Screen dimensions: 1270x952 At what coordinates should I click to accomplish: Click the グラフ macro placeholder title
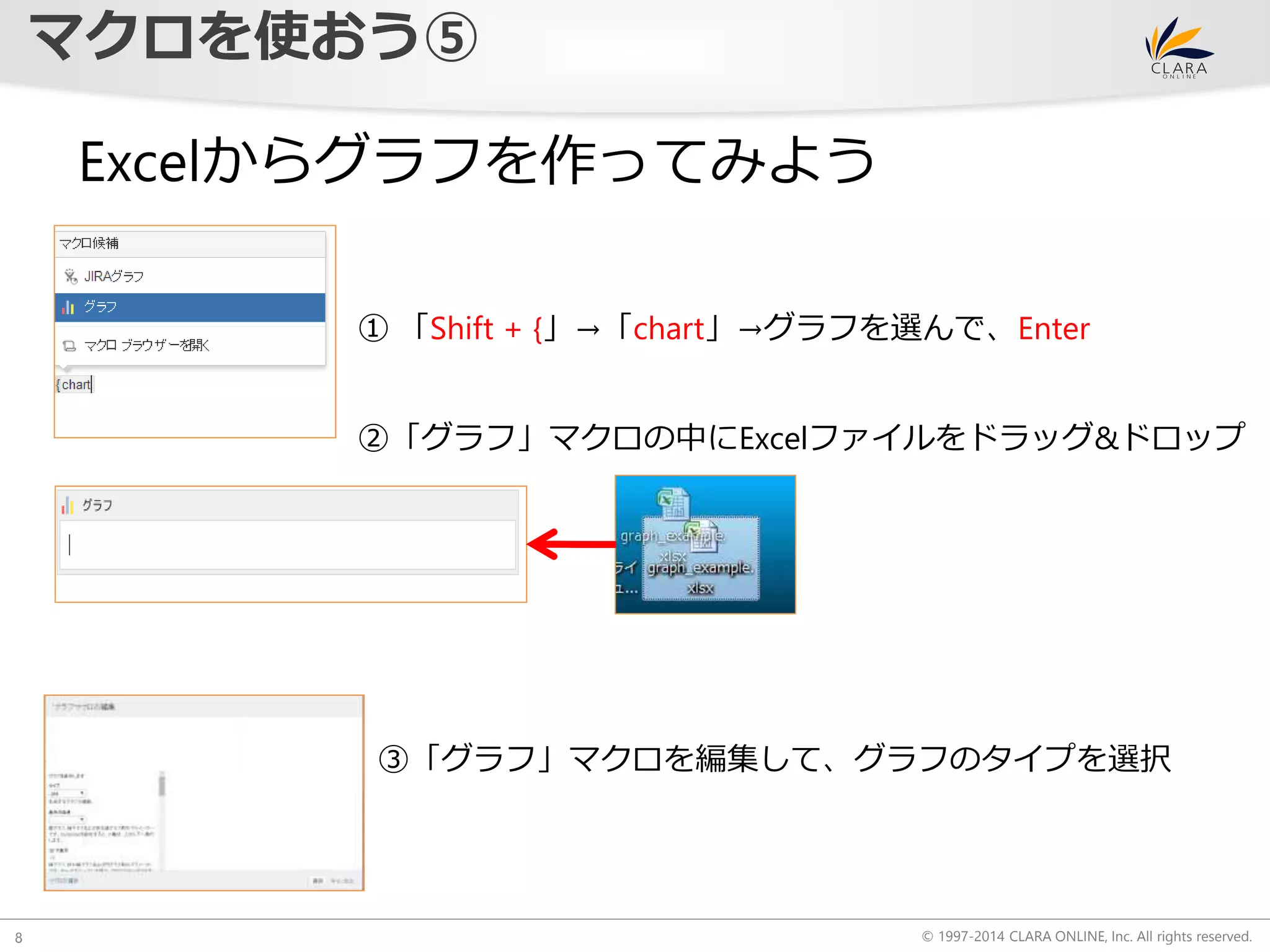(97, 506)
